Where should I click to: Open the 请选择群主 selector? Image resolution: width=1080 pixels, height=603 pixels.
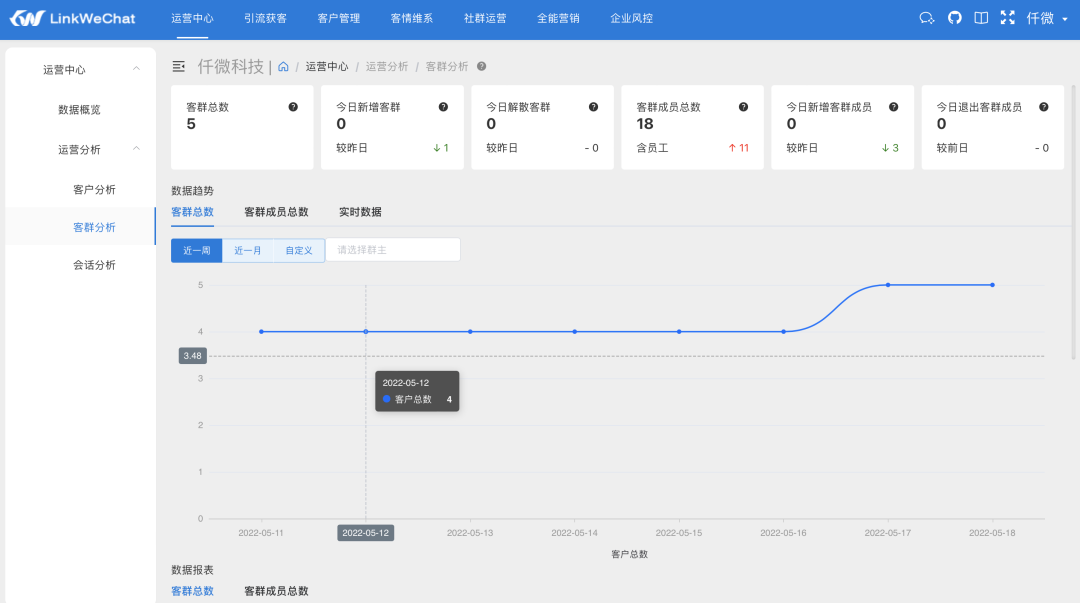point(393,249)
